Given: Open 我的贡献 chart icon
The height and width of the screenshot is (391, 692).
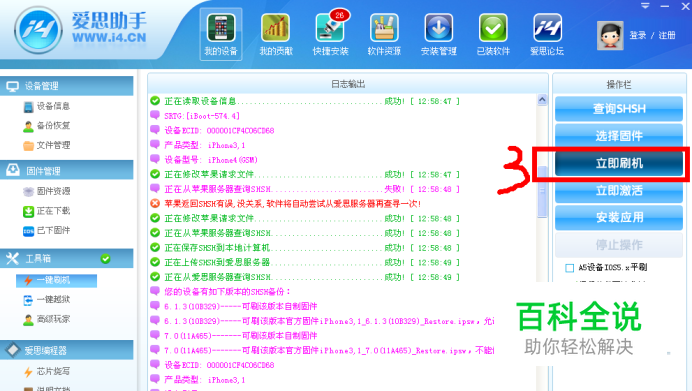Looking at the screenshot, I should pyautogui.click(x=275, y=34).
